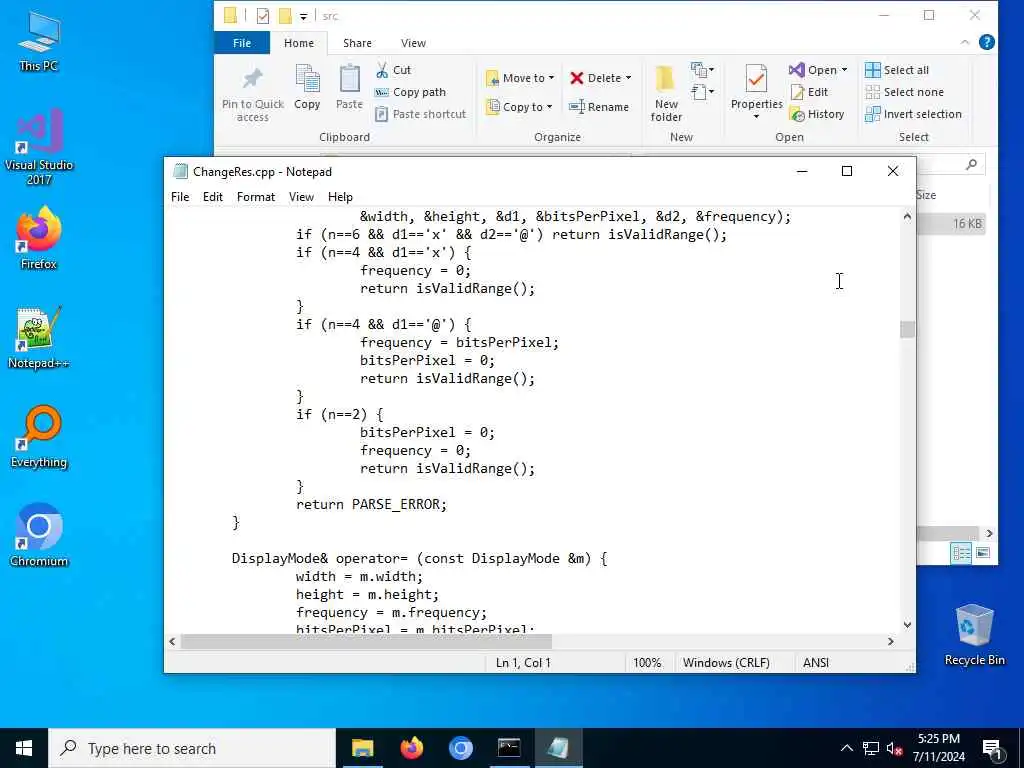The image size is (1024, 768).
Task: Click Explorer horizontal scrollbar right arrow
Action: [x=989, y=534]
